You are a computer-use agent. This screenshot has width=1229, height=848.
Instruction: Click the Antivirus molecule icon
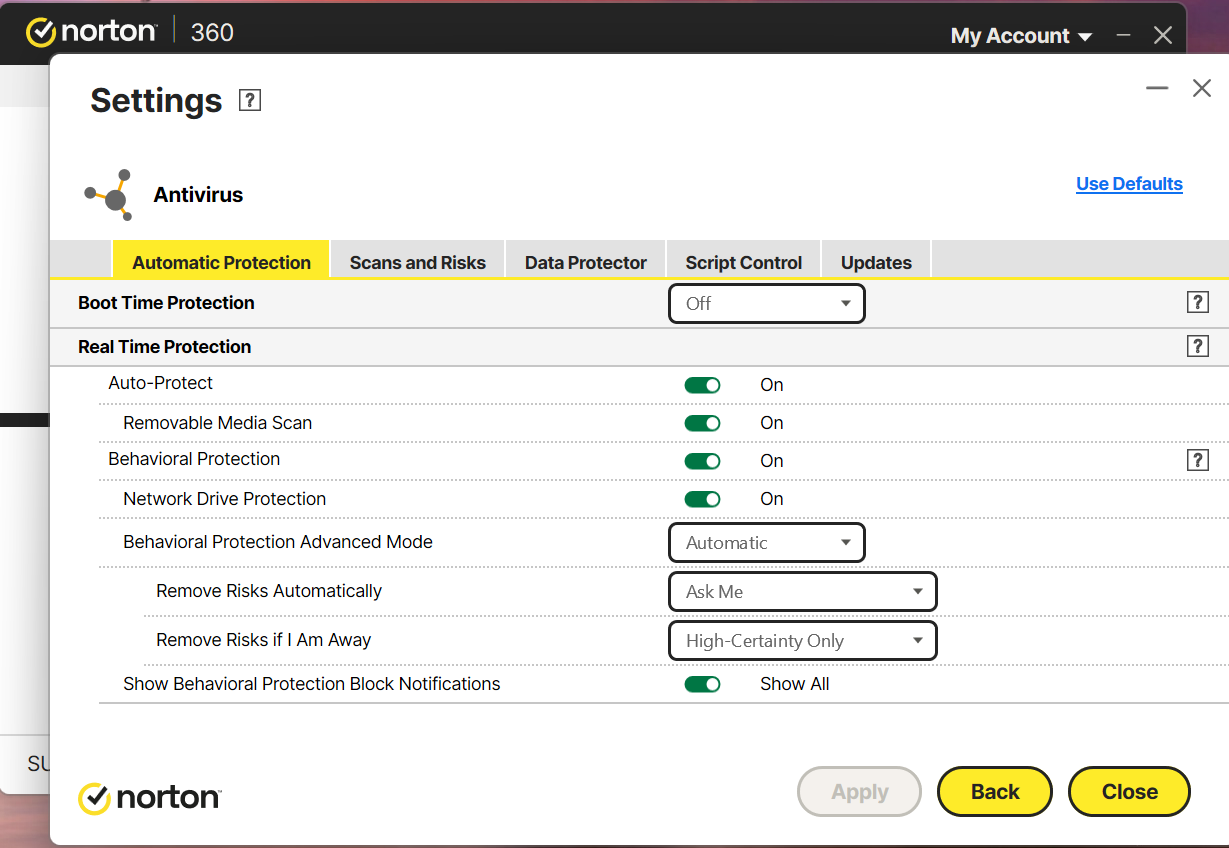[x=109, y=195]
